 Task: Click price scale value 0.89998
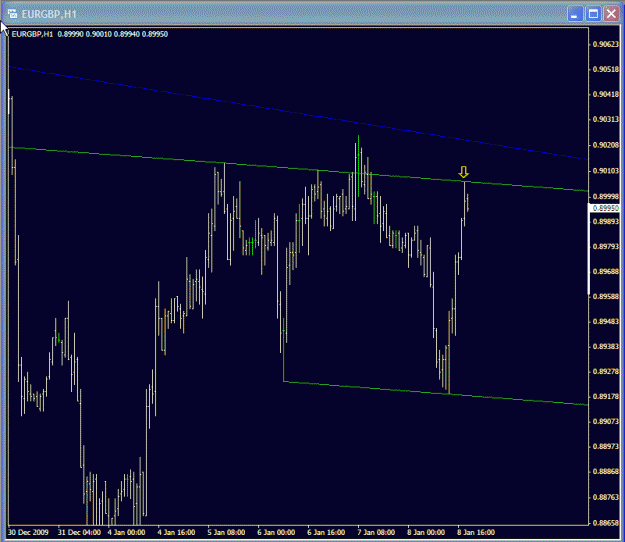pos(605,196)
